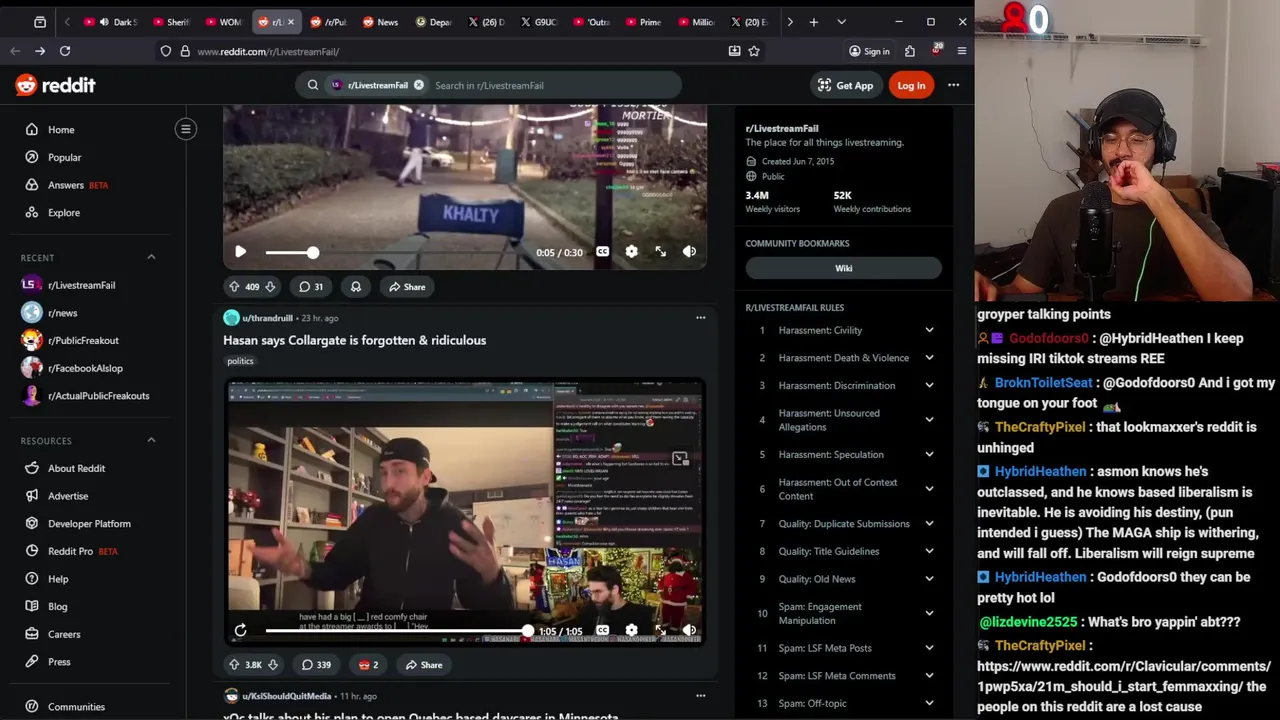Image resolution: width=1280 pixels, height=720 pixels.
Task: Upvote the post with 409 points
Action: tap(234, 287)
